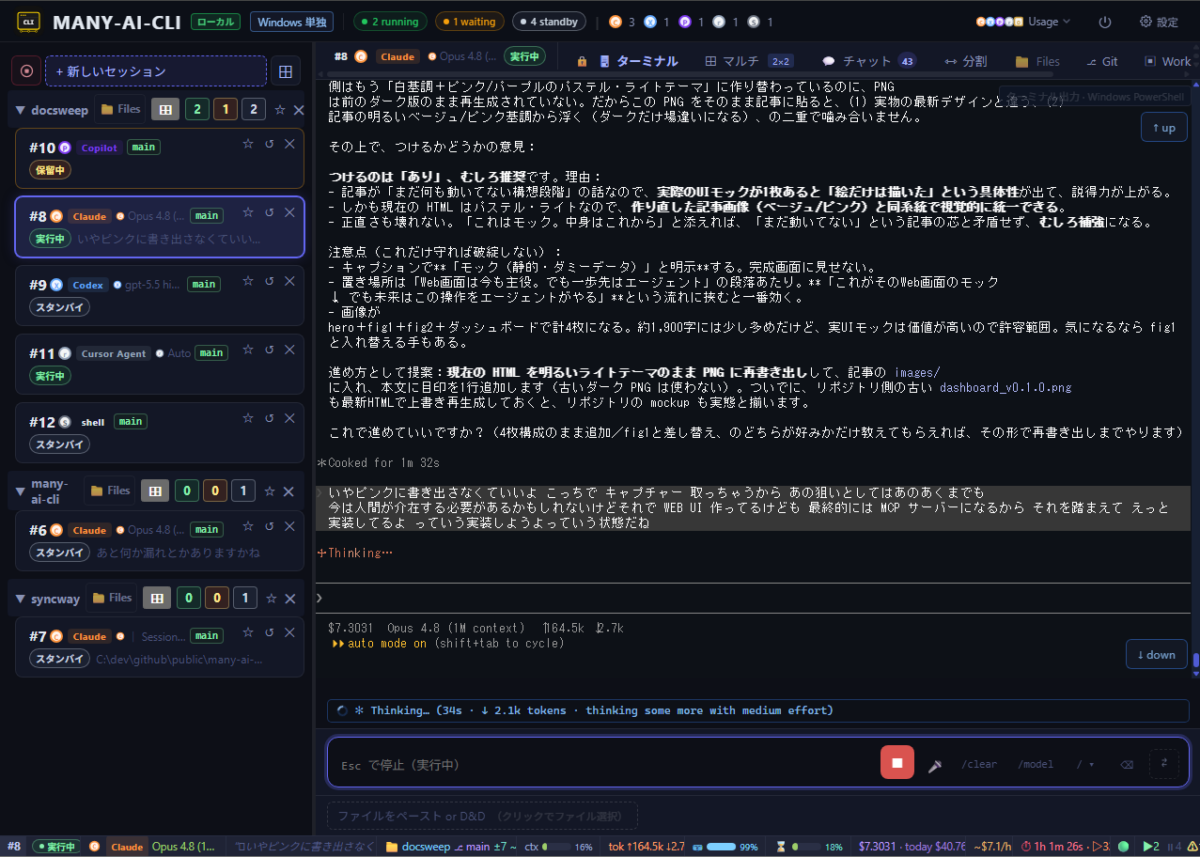Viewport: 1200px width, 857px height.
Task: Close session #8 Claude card
Action: click(x=290, y=212)
